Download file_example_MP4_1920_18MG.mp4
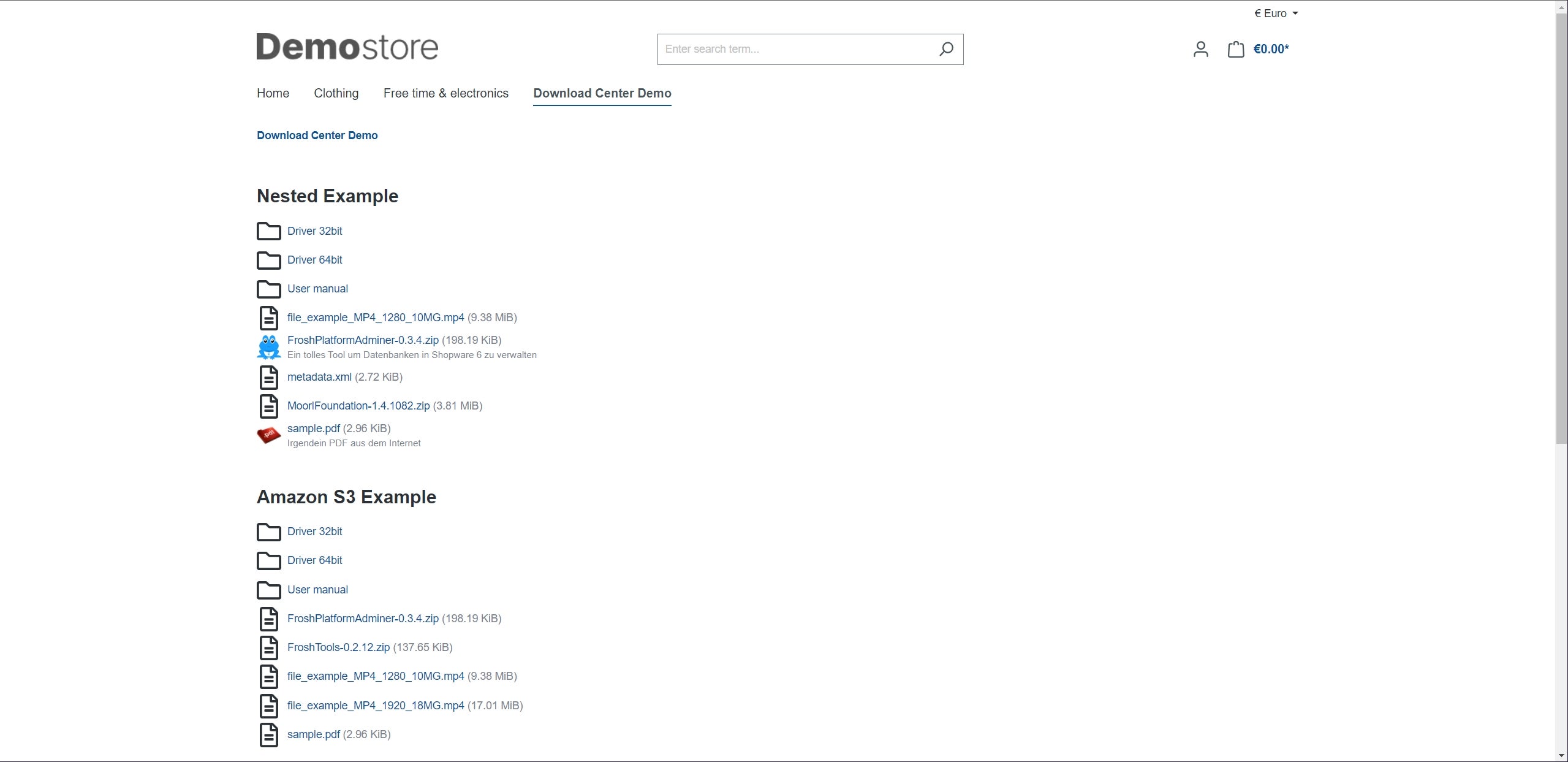1568x762 pixels. point(376,706)
